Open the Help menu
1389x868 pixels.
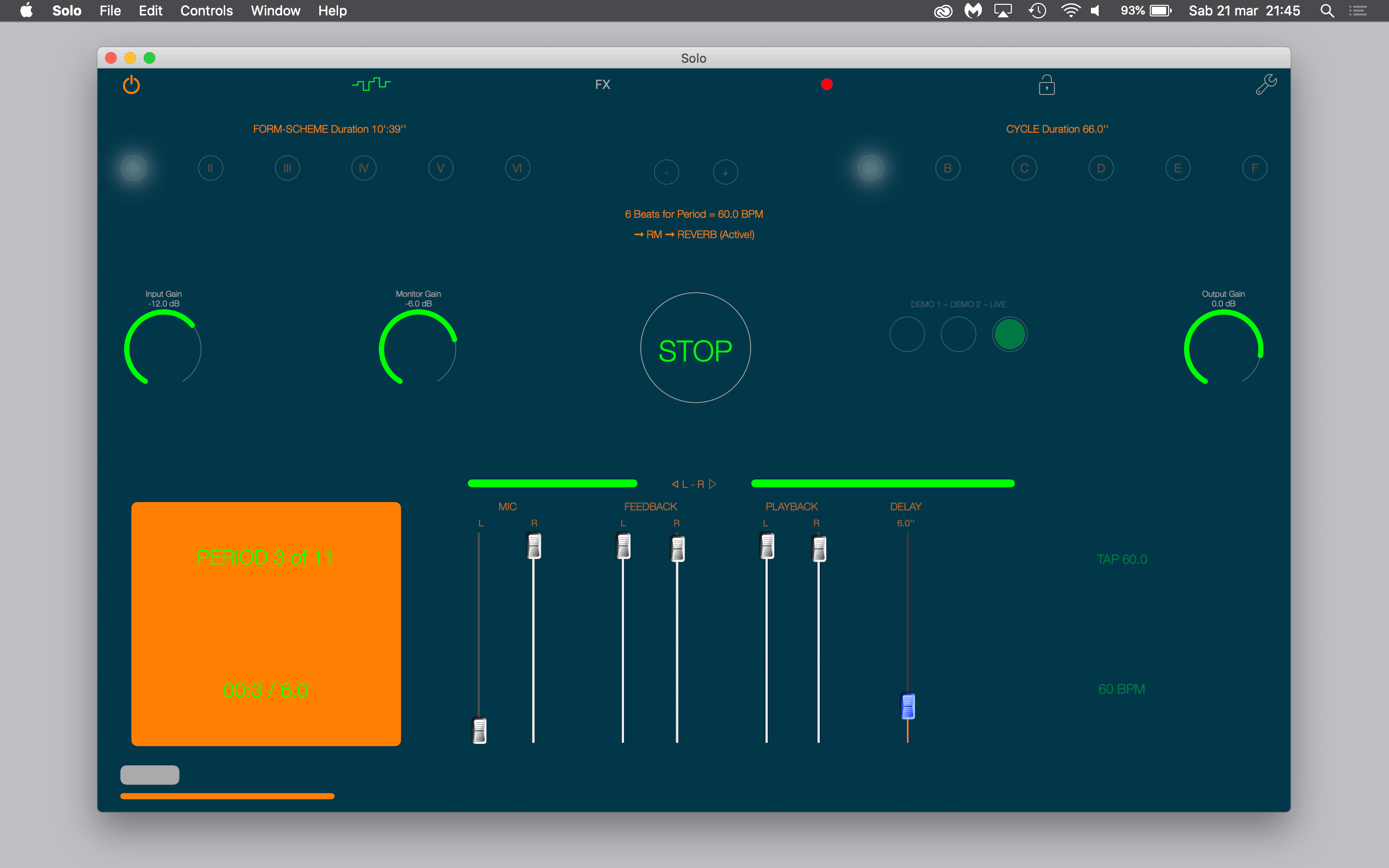332,10
